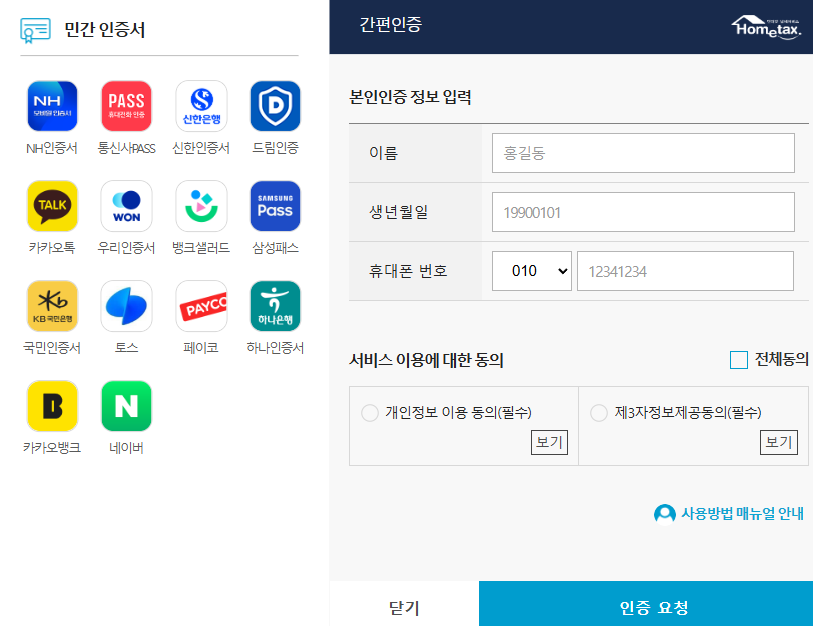
Task: Click the 삼성패스 label text
Action: [x=275, y=248]
